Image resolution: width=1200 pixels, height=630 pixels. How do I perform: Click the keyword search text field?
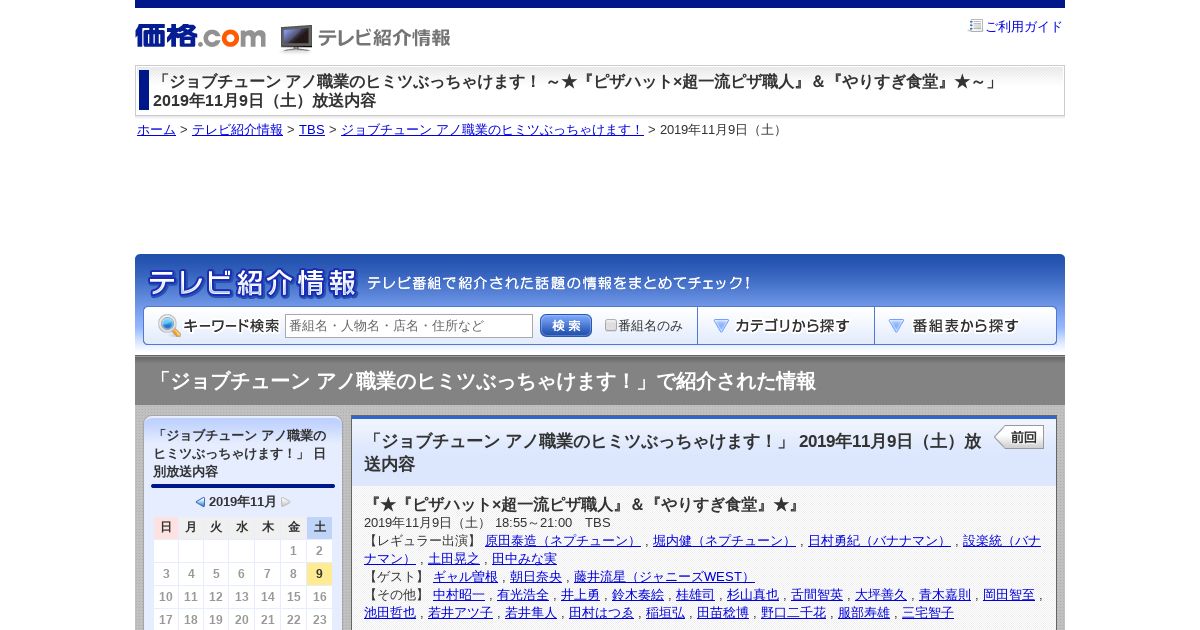tap(409, 326)
